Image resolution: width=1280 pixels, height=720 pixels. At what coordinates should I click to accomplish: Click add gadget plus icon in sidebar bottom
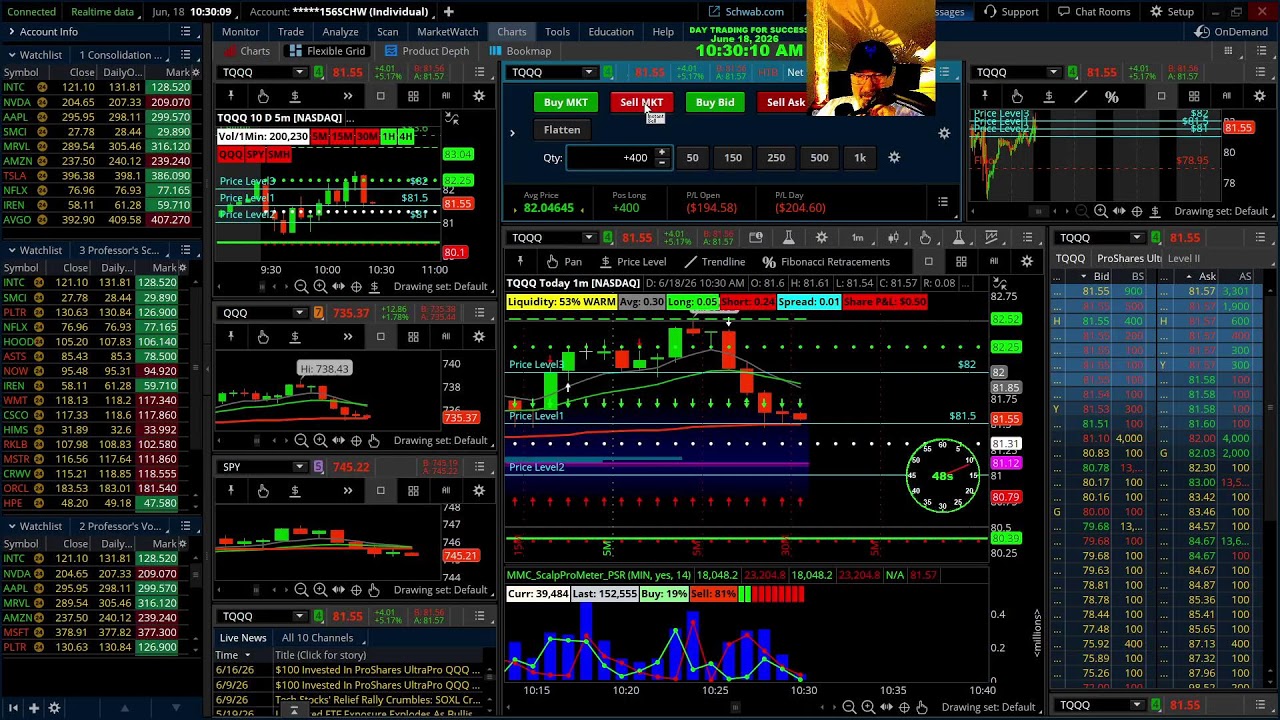click(33, 708)
